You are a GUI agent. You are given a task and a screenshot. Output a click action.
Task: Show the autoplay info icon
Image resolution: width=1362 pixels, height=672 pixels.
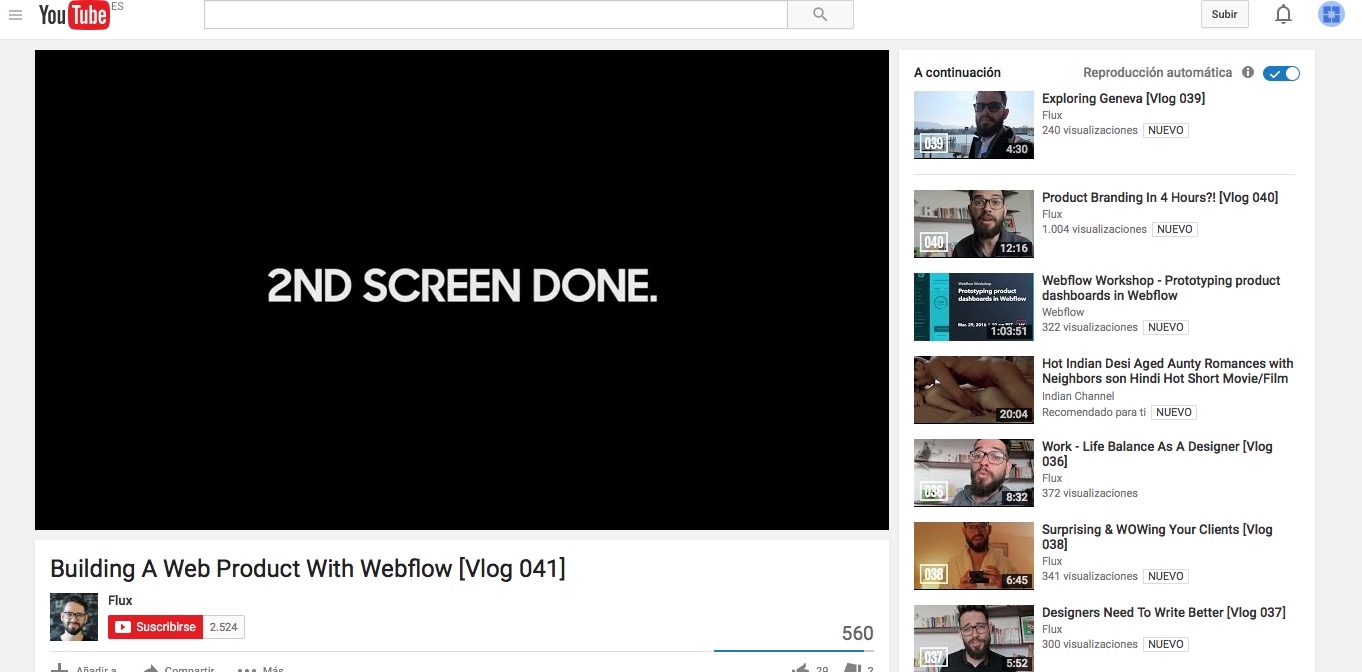click(1247, 72)
